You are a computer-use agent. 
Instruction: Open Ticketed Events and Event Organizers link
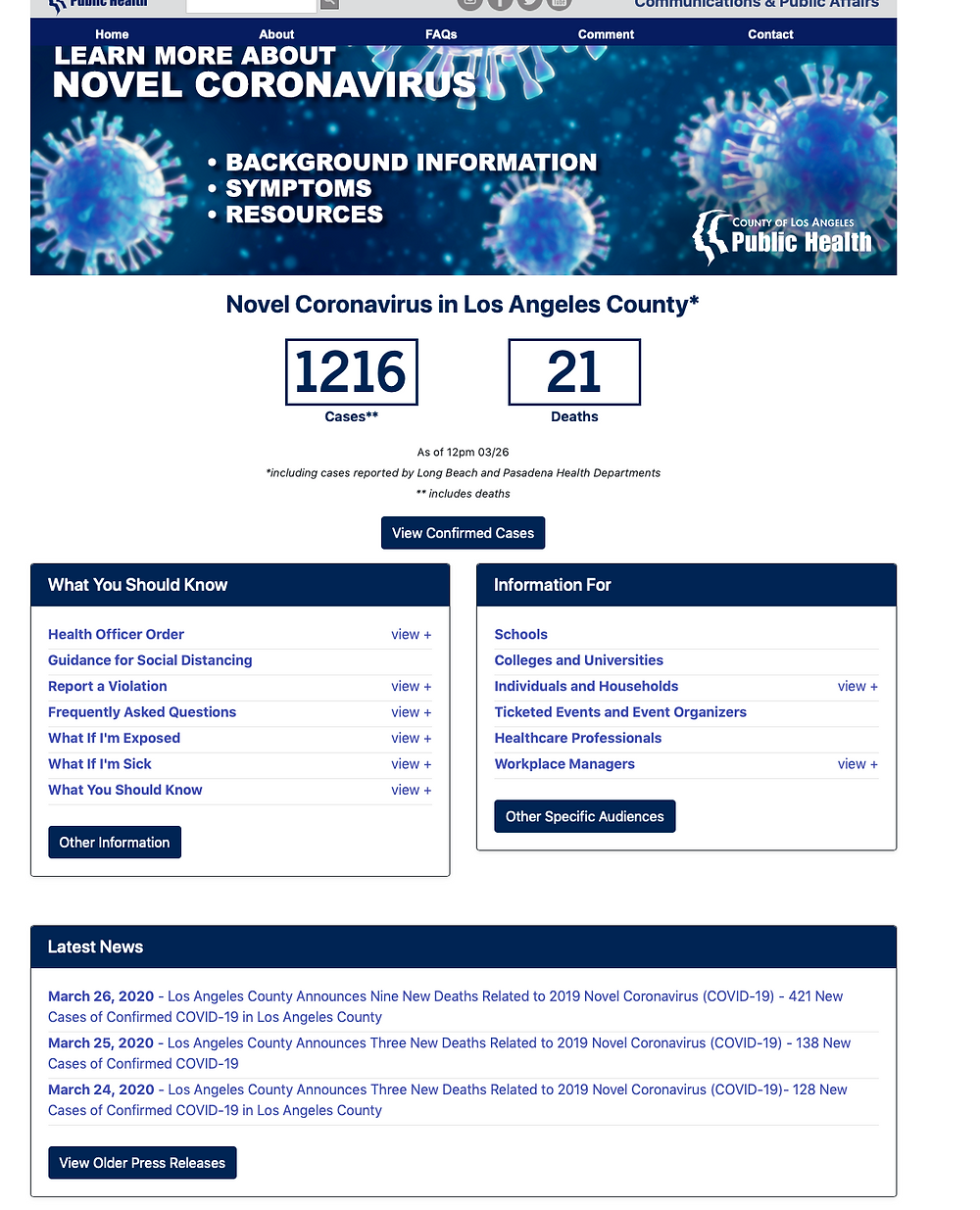tap(620, 712)
